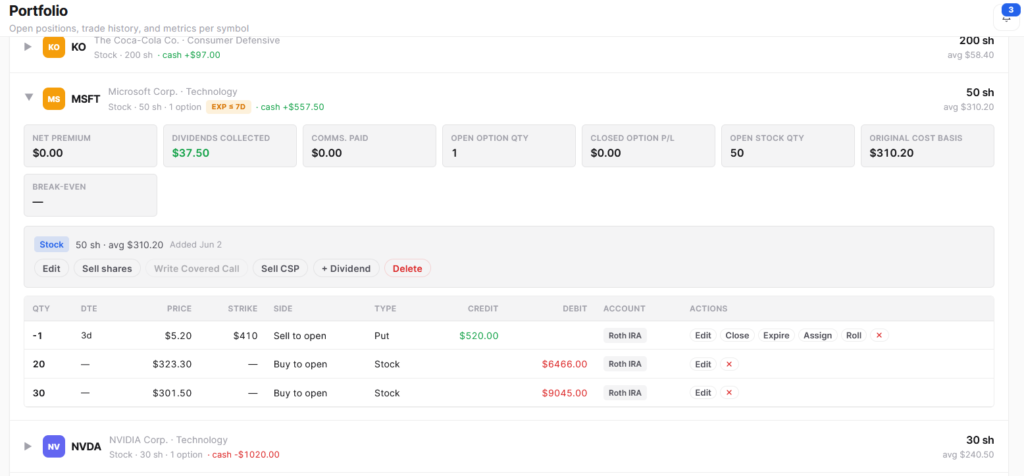Click Roth IRA tag on the Put row
The image size is (1024, 476).
624,336
